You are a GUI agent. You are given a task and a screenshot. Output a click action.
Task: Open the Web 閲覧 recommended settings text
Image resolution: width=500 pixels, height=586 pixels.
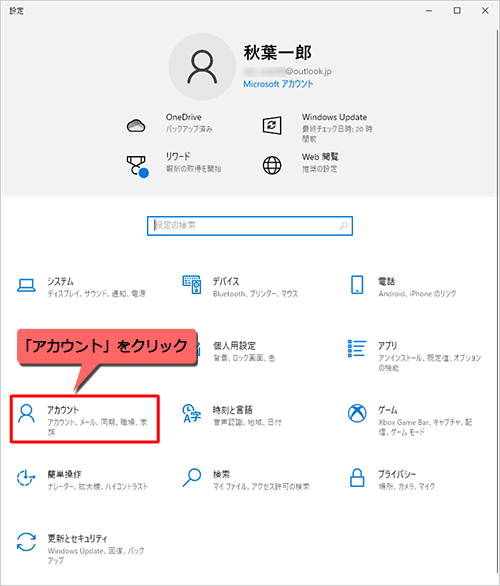click(x=320, y=169)
